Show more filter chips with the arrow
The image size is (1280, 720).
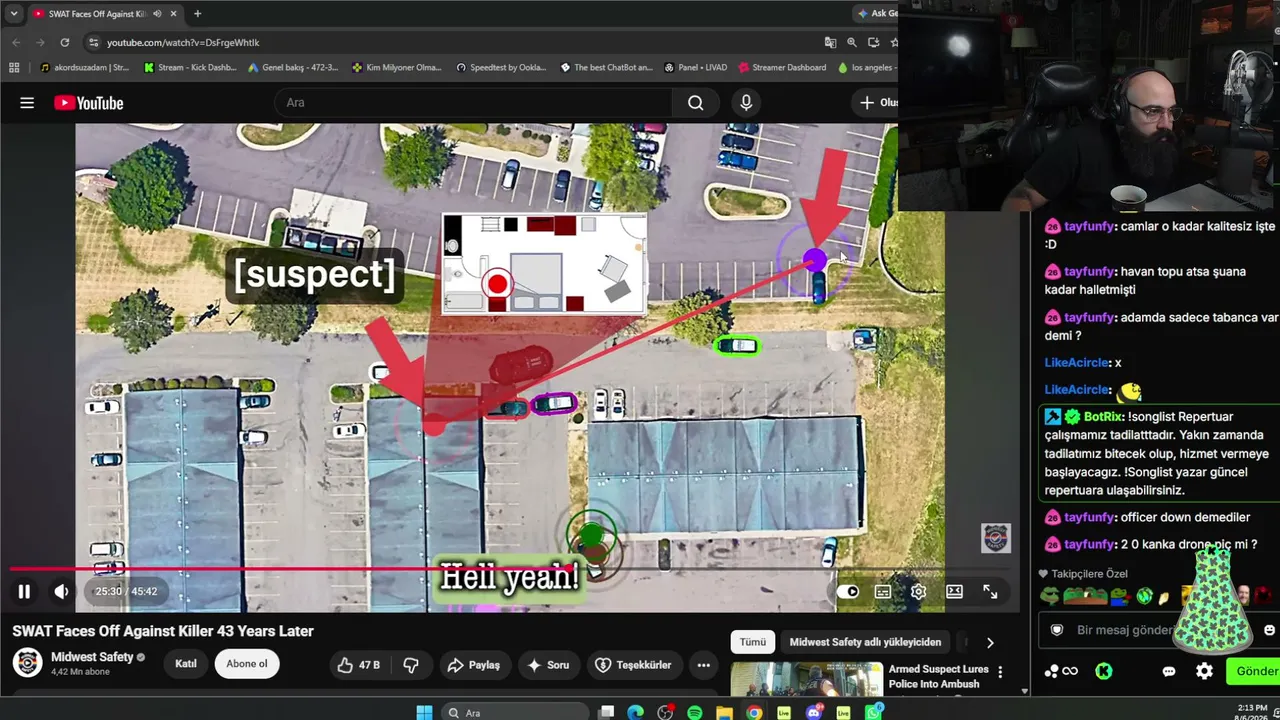[x=990, y=643]
